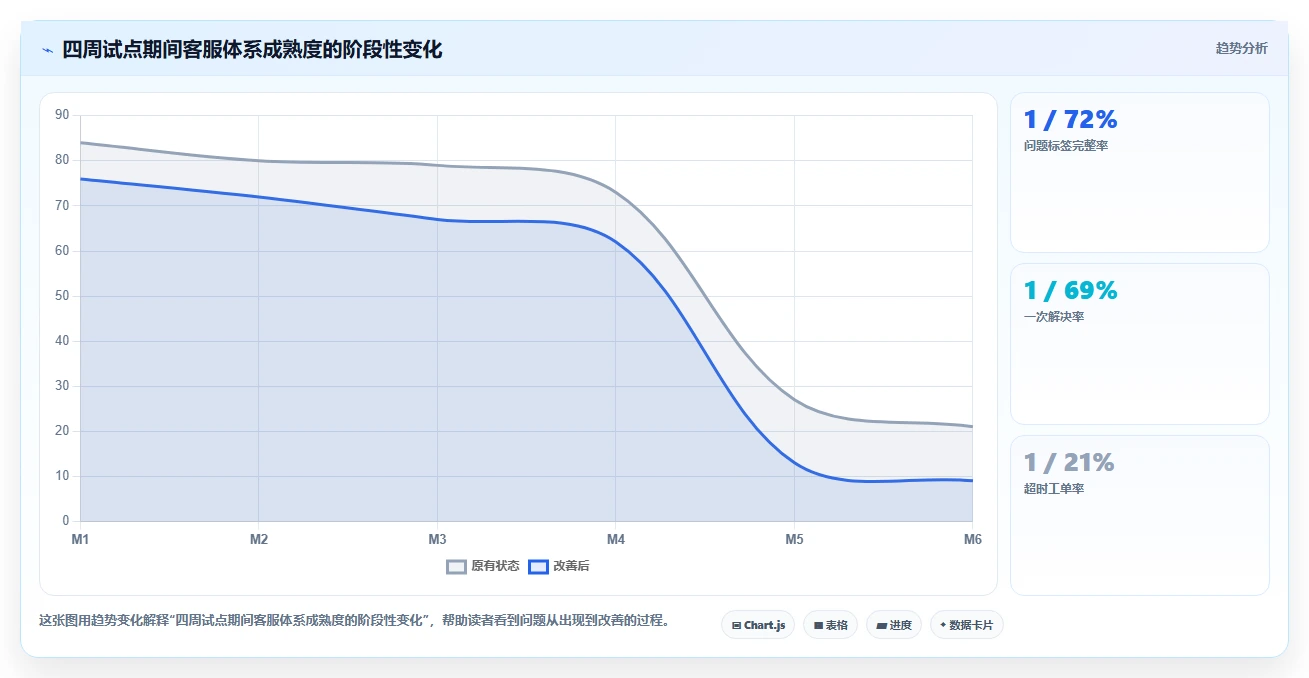Click the 超时工单率 label text

click(1054, 489)
